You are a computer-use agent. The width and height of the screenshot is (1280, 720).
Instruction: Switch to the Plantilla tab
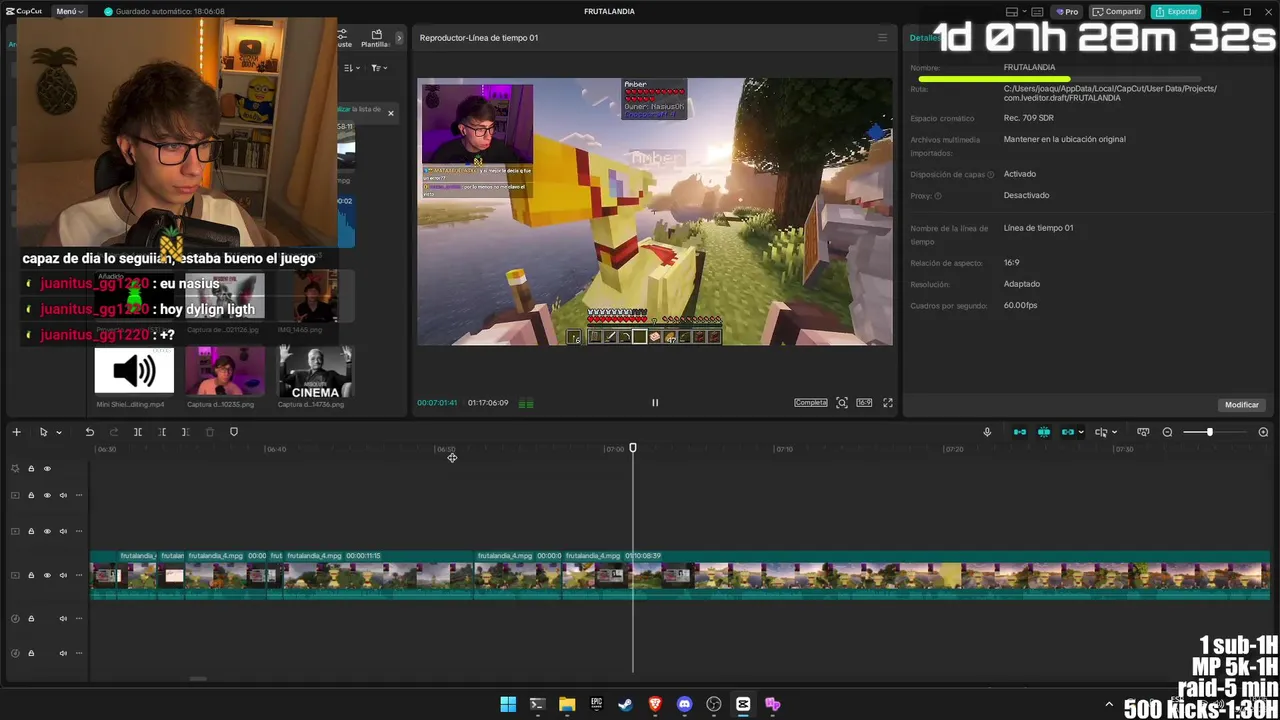376,38
